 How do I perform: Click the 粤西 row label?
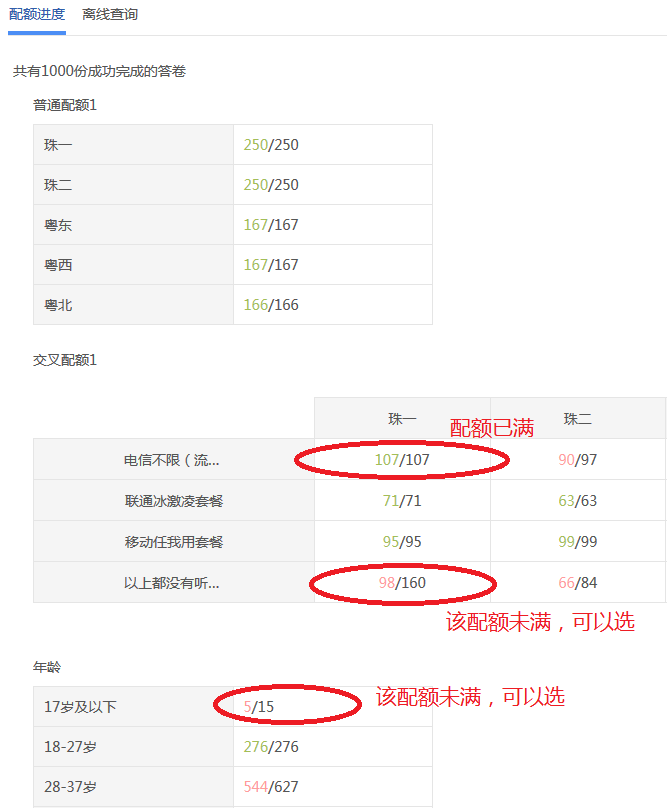point(58,265)
